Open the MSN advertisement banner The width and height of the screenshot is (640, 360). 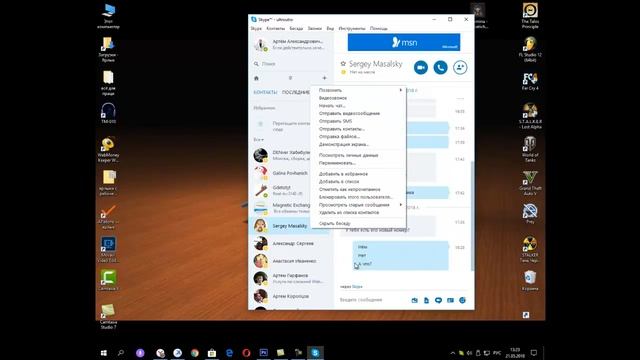404,42
